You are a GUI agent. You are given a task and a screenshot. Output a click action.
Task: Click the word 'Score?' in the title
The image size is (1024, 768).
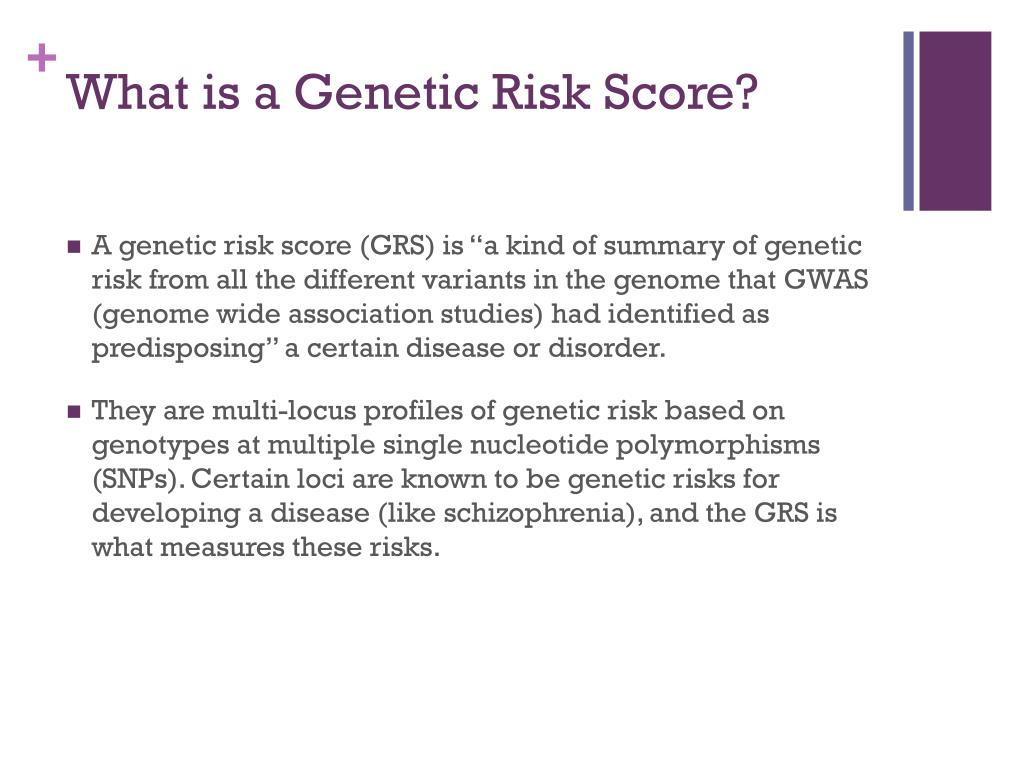pyautogui.click(x=680, y=91)
